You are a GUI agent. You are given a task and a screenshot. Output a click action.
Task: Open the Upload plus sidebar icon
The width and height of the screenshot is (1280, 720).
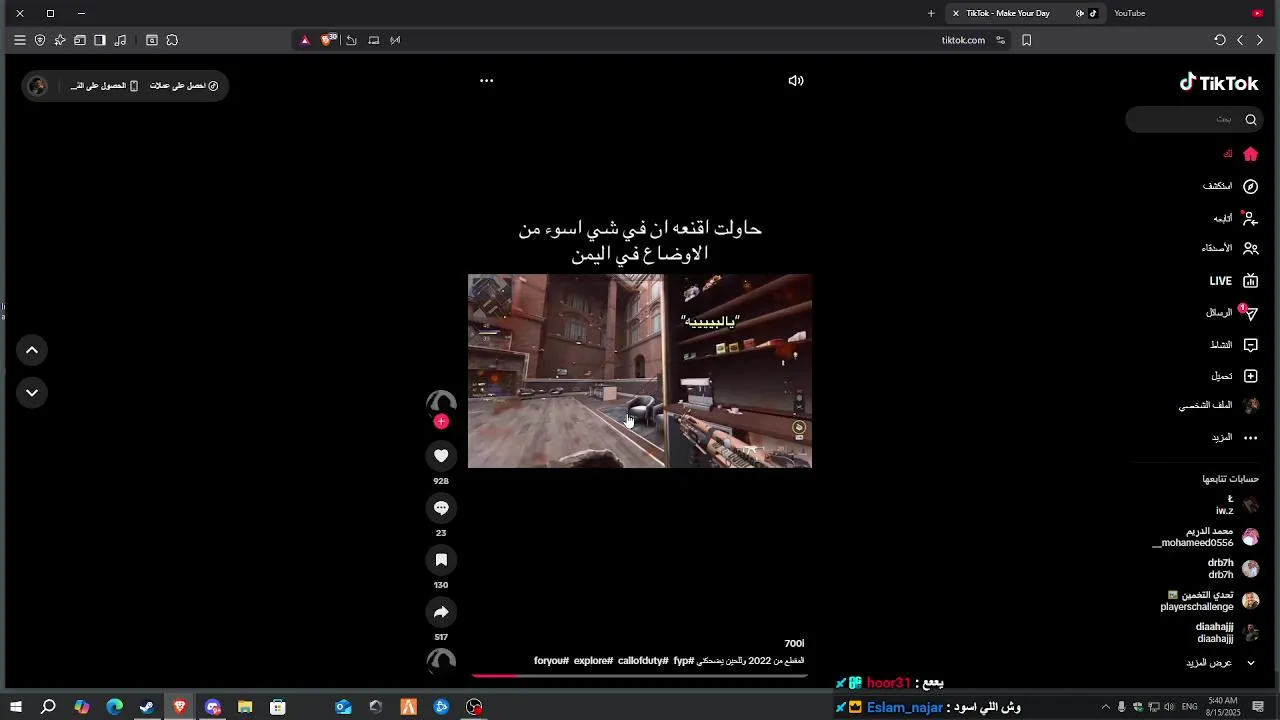coord(1250,376)
